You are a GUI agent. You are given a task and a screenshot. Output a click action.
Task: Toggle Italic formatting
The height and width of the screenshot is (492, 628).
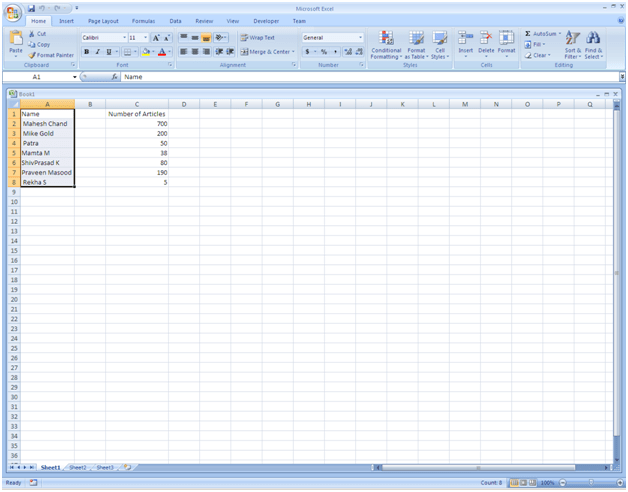[98, 52]
